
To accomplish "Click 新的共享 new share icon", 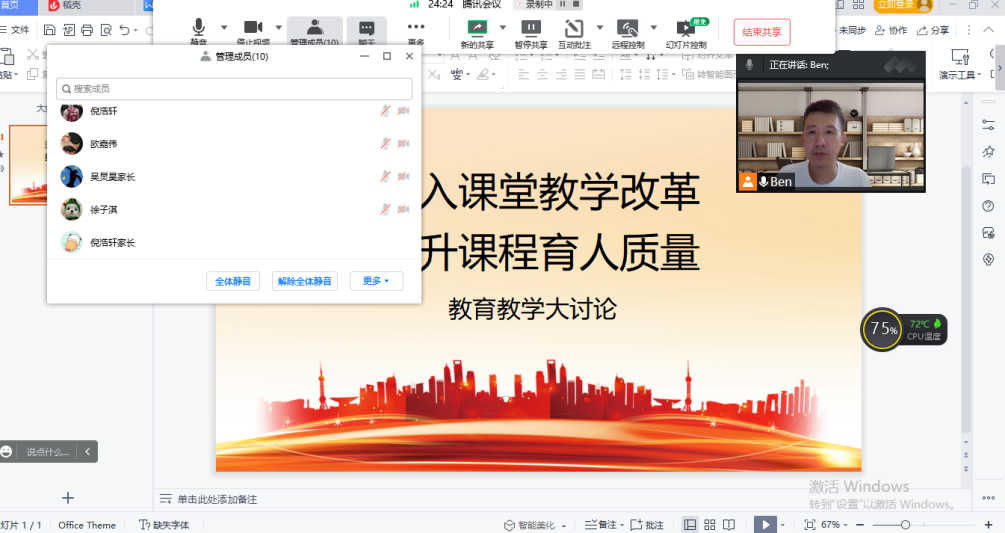I will 477,30.
